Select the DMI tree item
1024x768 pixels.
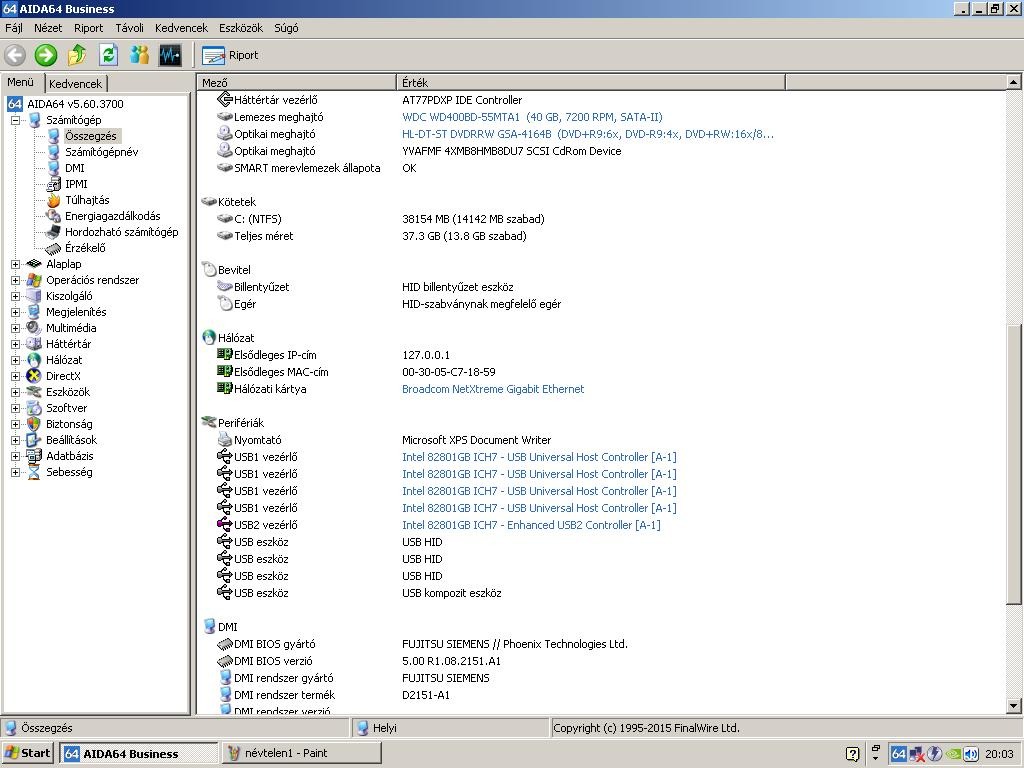[x=74, y=168]
